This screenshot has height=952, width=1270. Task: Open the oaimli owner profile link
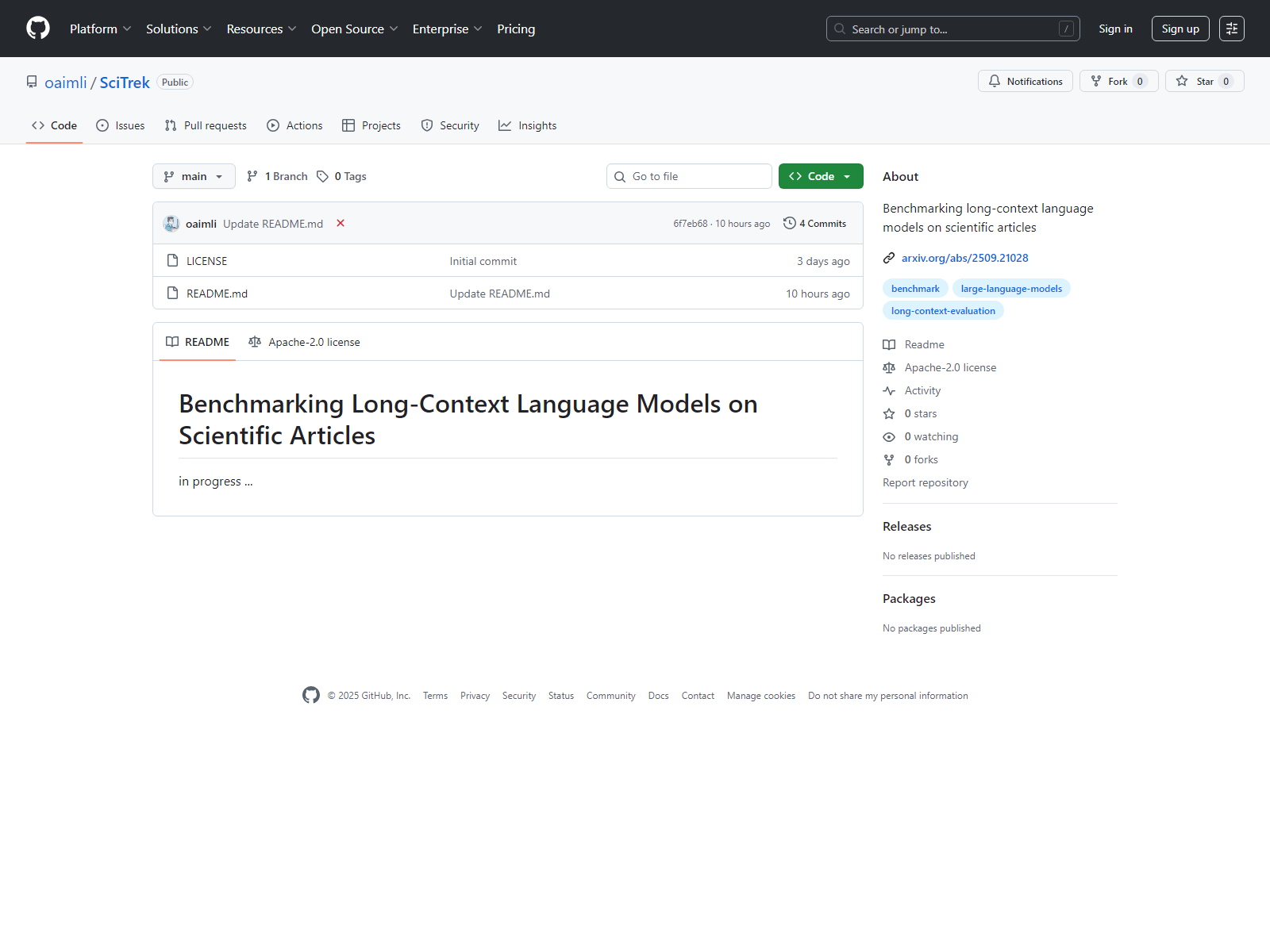click(66, 83)
